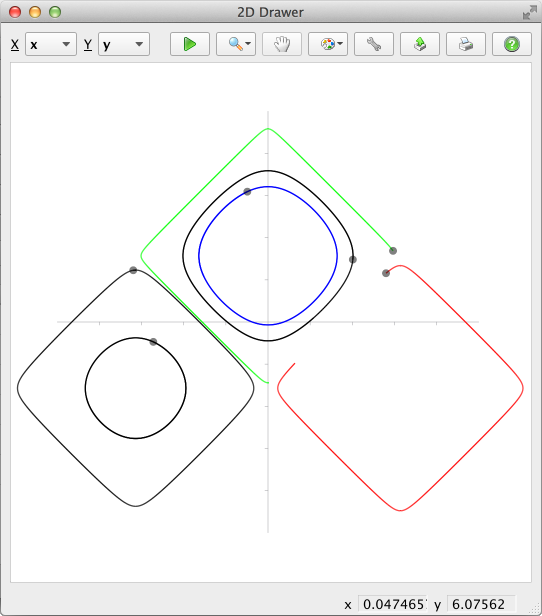Open help with the question mark icon
The image size is (542, 616).
512,44
